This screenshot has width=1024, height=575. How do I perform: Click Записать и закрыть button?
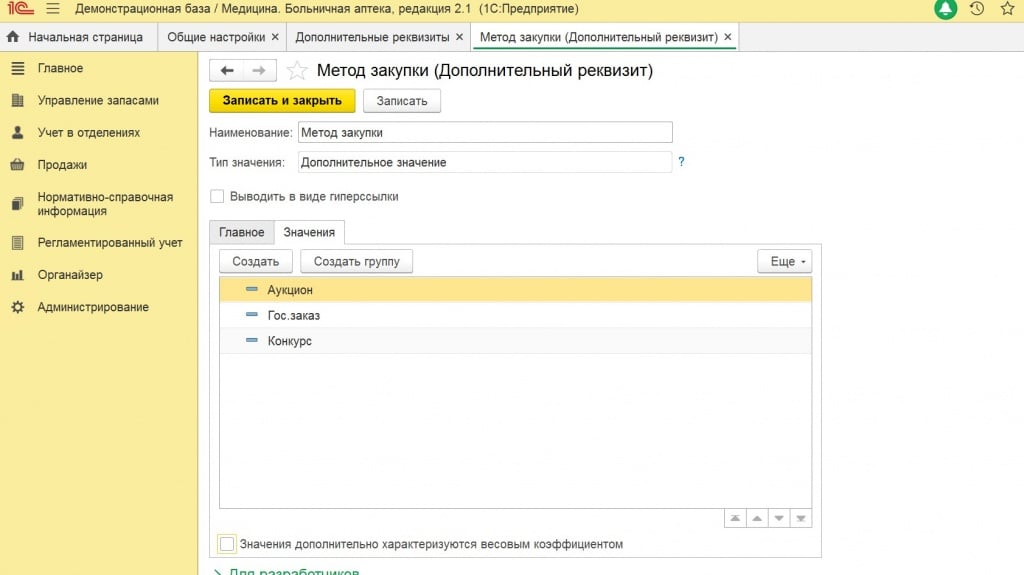click(x=282, y=101)
